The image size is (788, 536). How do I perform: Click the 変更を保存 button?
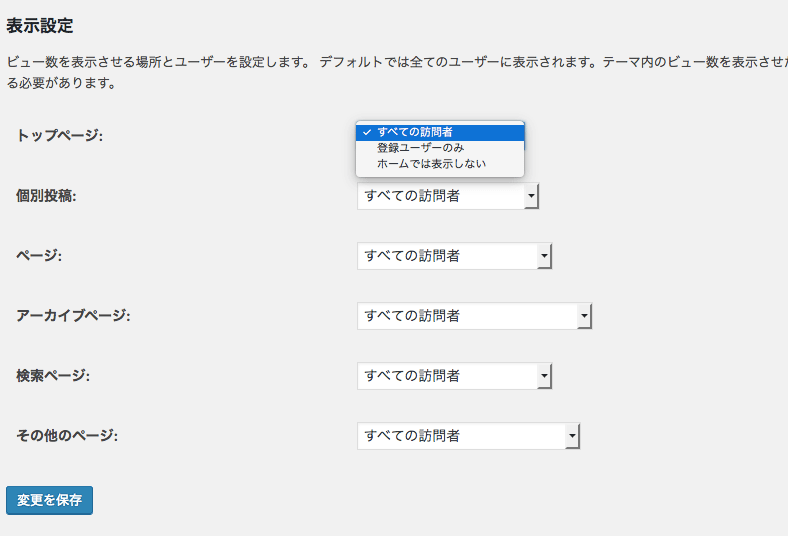tap(49, 500)
